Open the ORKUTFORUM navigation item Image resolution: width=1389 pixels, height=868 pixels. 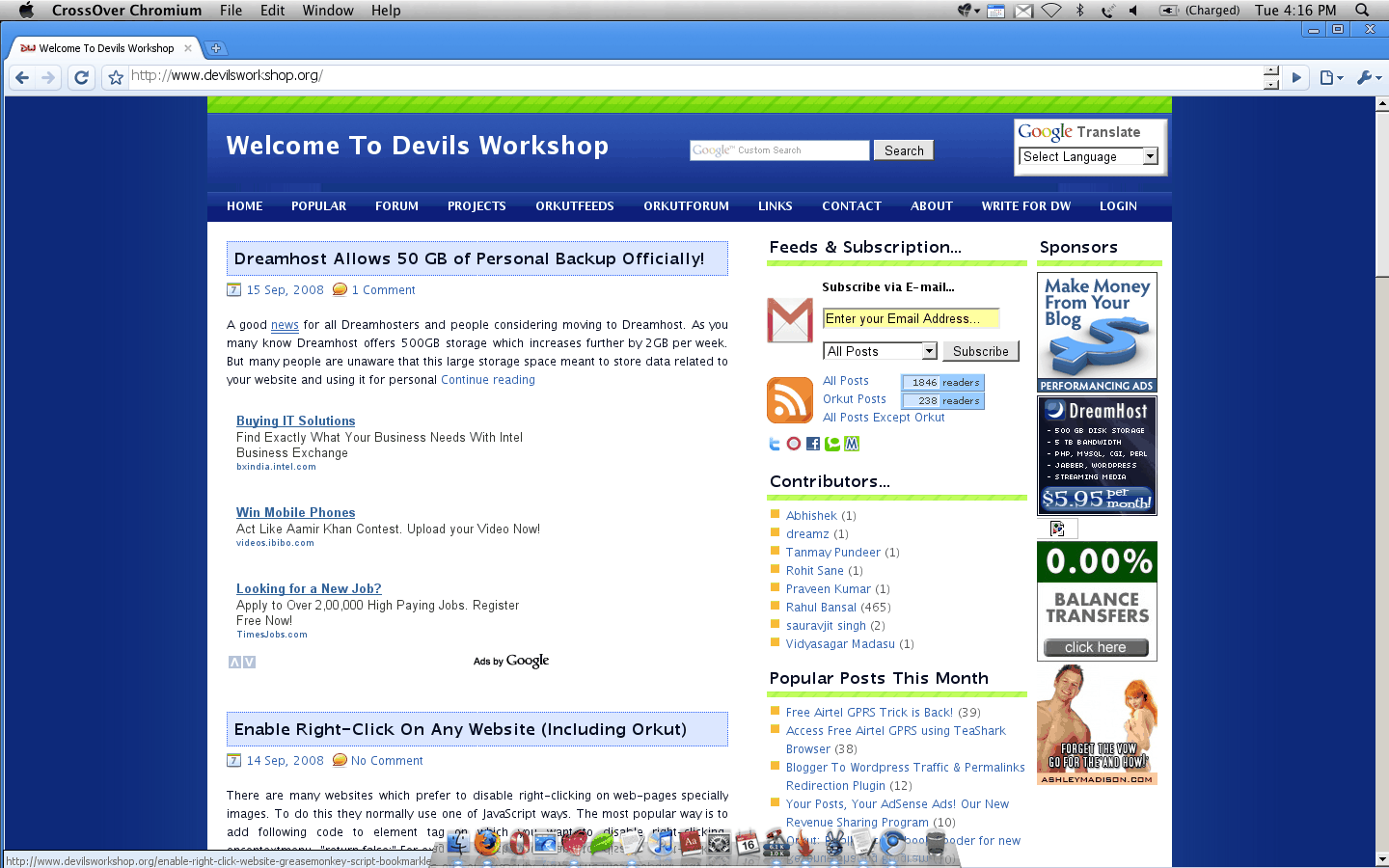[x=686, y=206]
